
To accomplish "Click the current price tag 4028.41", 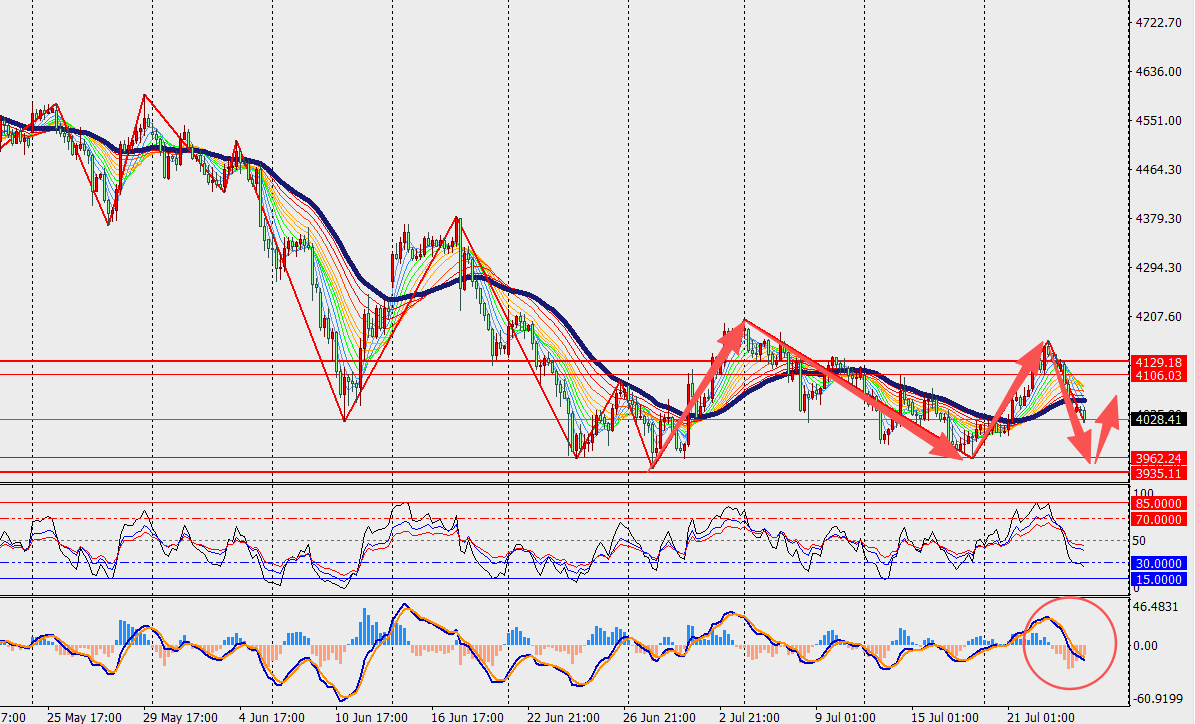I will (1158, 419).
